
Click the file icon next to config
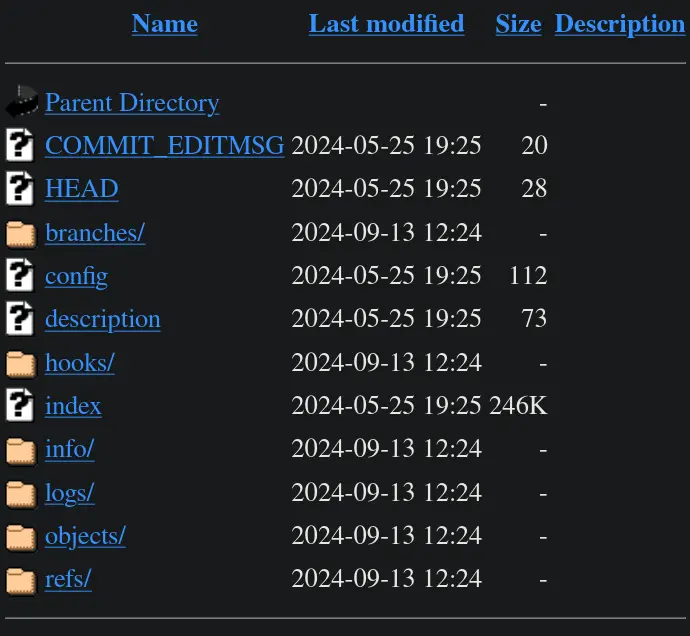pyautogui.click(x=20, y=275)
